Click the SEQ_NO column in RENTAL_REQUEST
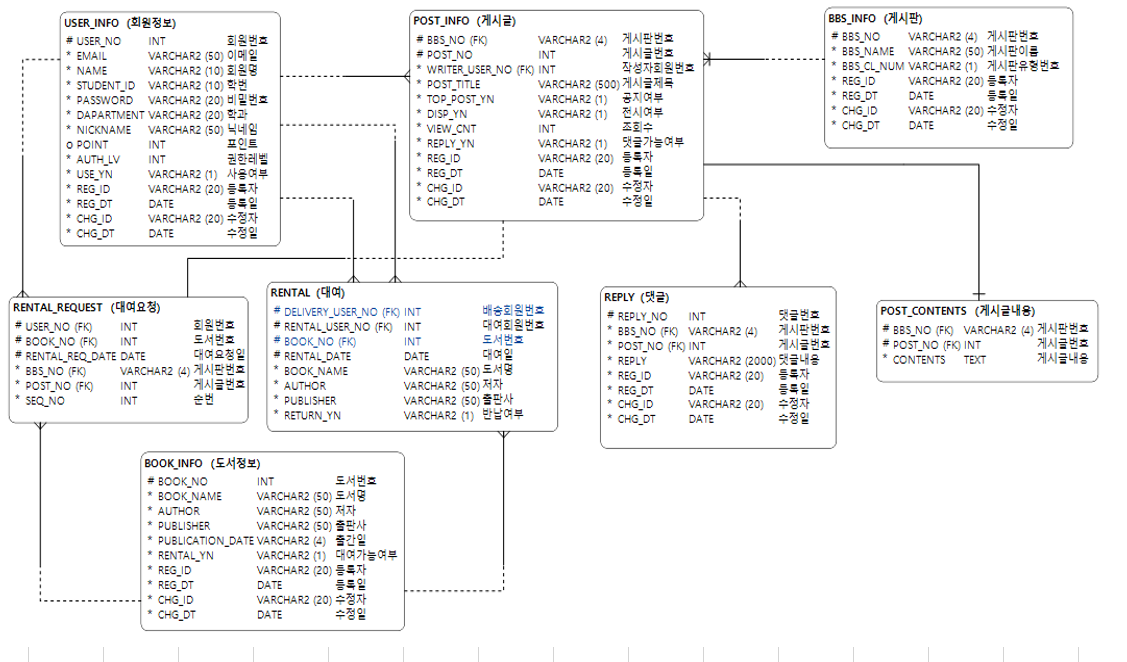1127x662 pixels. [45, 400]
